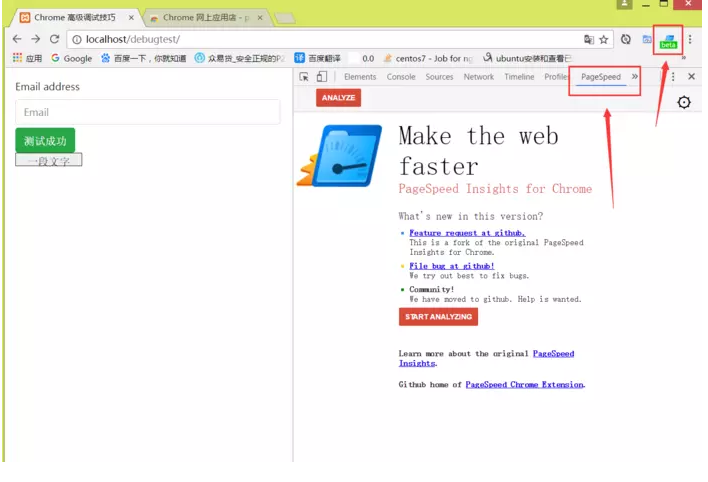Screen dimensions: 708x482
Task: Show more bookmarks overflow chevron
Action: (684, 58)
